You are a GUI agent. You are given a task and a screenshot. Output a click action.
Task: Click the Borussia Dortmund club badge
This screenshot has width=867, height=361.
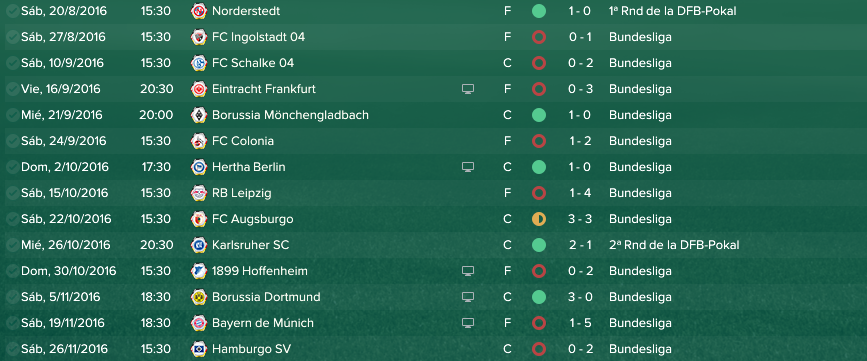click(199, 297)
